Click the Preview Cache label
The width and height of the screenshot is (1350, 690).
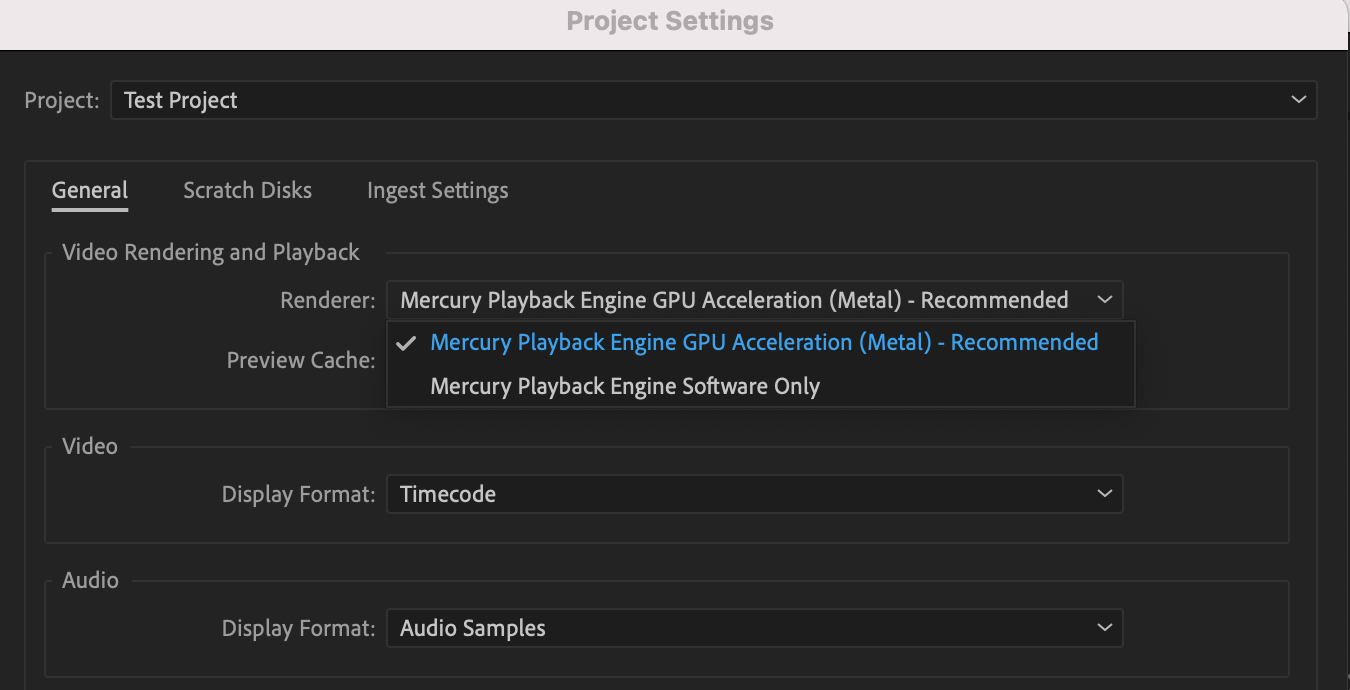tap(301, 360)
